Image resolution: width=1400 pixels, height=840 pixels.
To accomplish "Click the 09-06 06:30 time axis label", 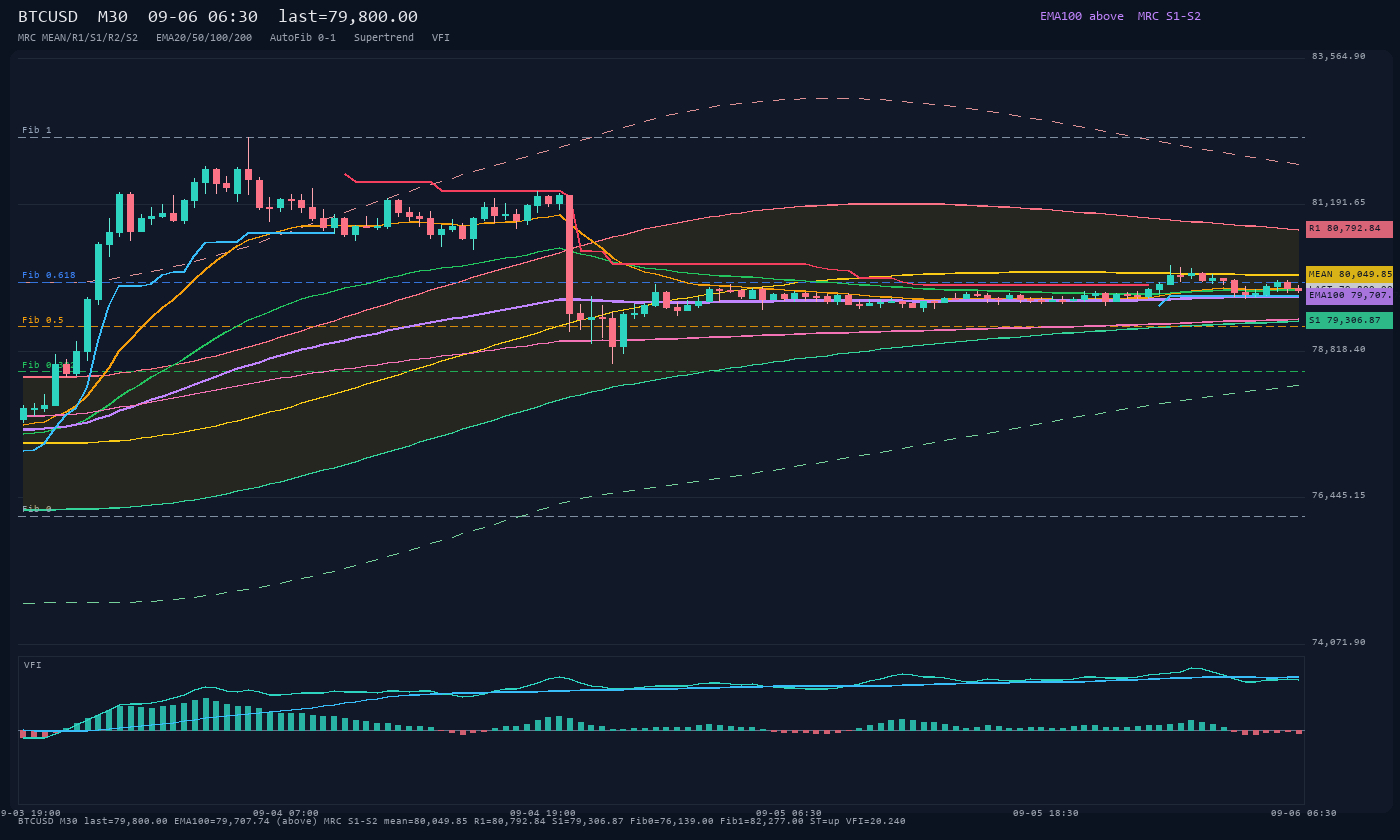I will pyautogui.click(x=1303, y=813).
